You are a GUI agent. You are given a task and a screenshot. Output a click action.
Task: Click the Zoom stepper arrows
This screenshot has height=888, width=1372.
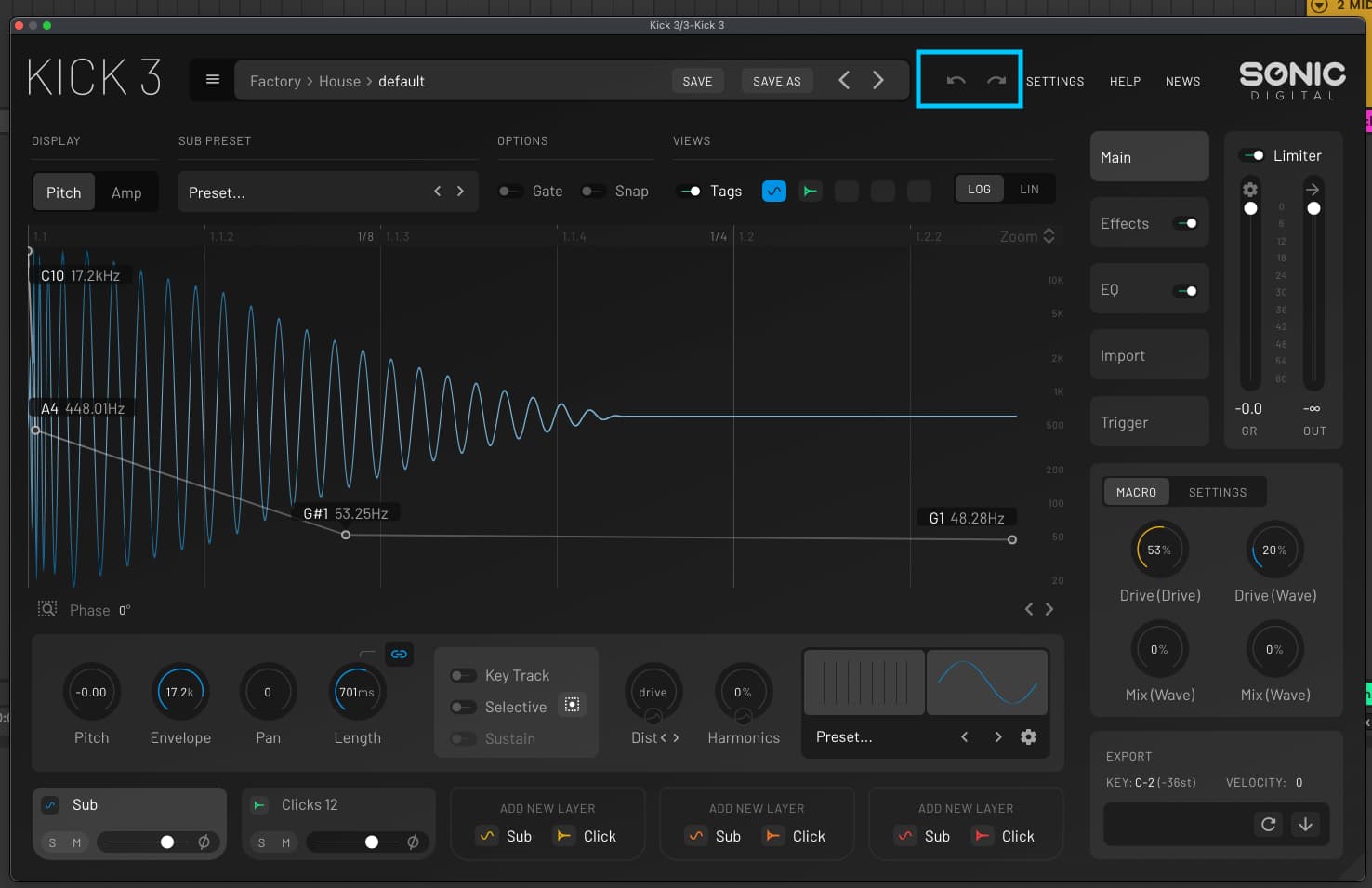coord(1049,236)
